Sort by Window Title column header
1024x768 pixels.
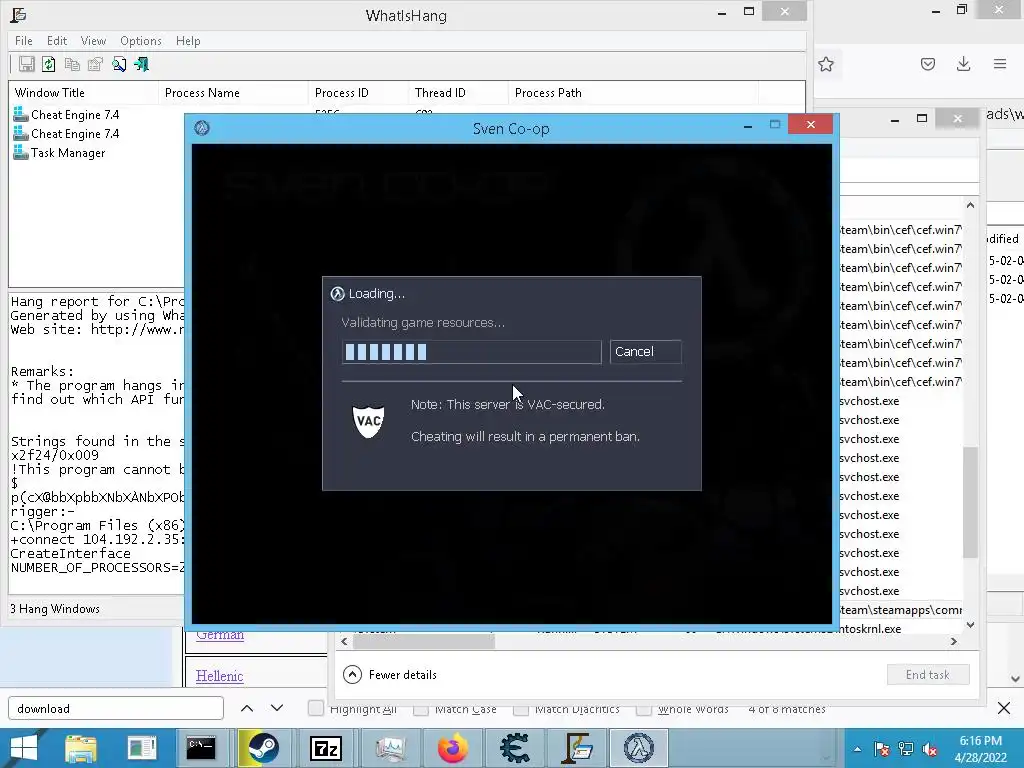click(84, 93)
